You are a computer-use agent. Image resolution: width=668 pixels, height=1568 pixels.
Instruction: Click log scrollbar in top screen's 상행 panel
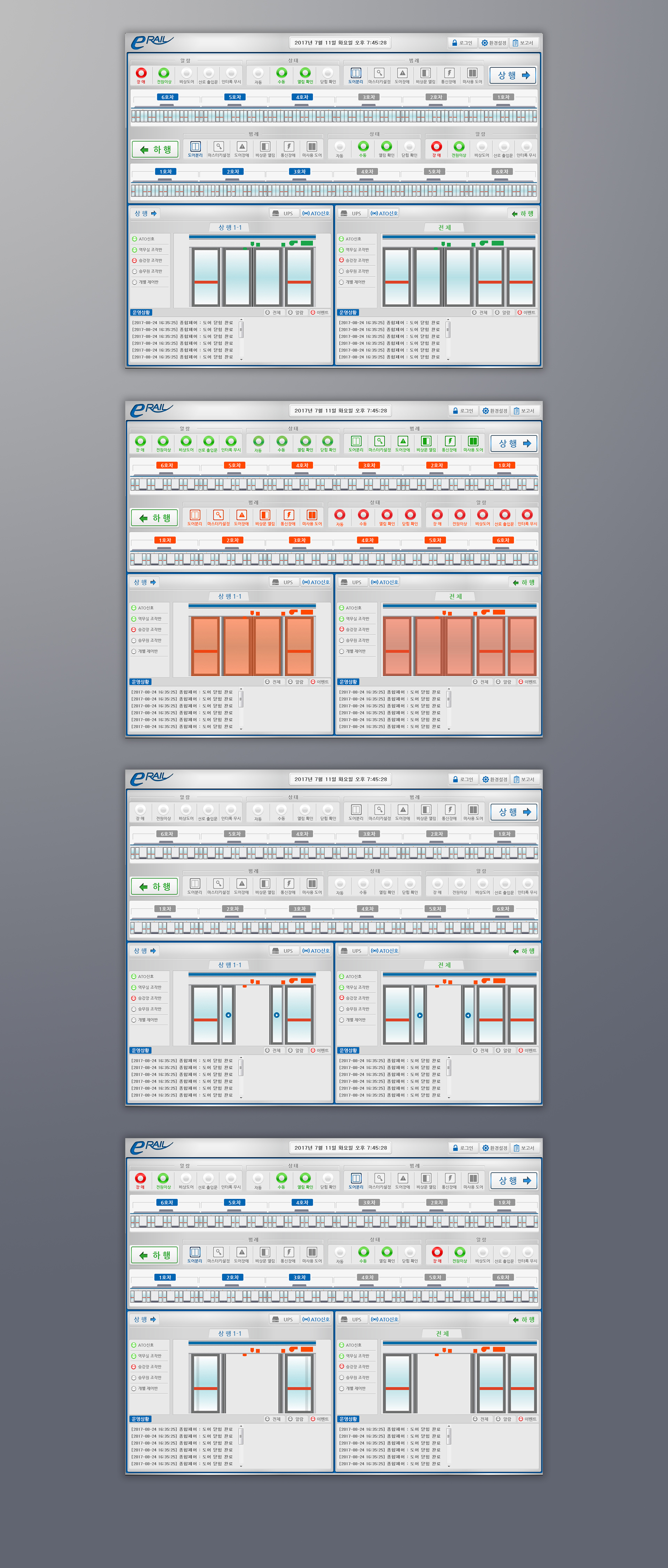click(x=241, y=339)
